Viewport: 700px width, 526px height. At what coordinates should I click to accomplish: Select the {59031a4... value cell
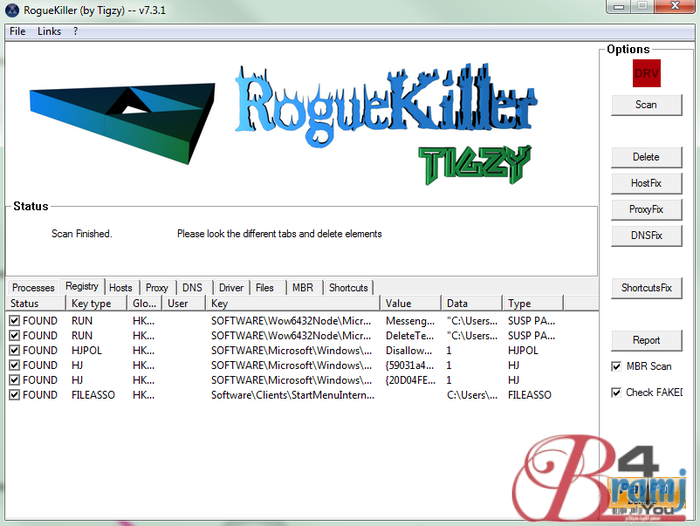coord(410,365)
